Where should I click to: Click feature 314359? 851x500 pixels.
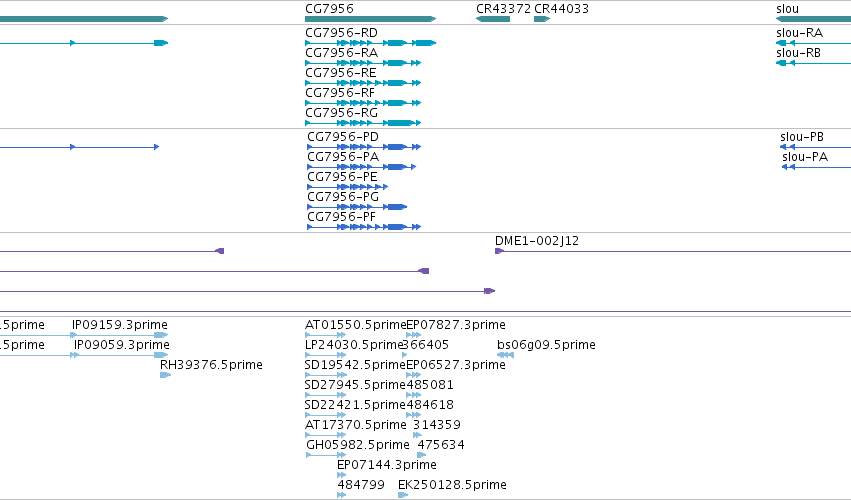coord(417,435)
